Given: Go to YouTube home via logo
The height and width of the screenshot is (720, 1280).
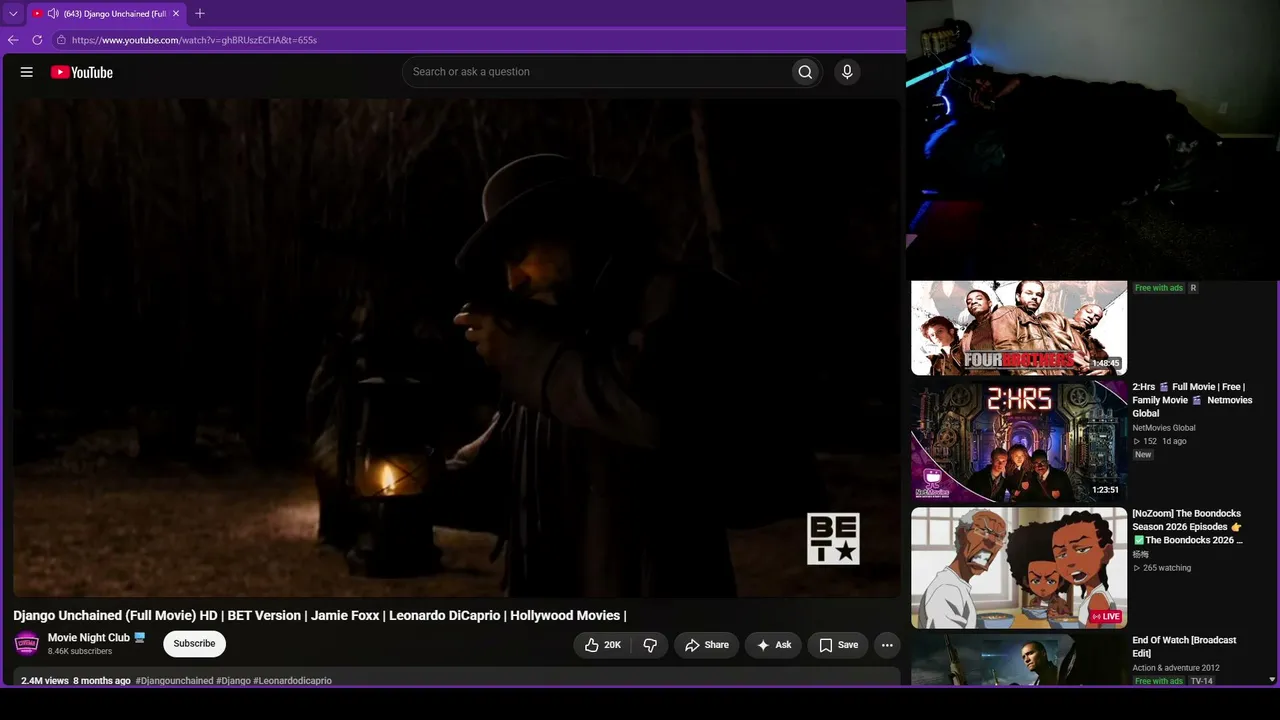Looking at the screenshot, I should [82, 72].
